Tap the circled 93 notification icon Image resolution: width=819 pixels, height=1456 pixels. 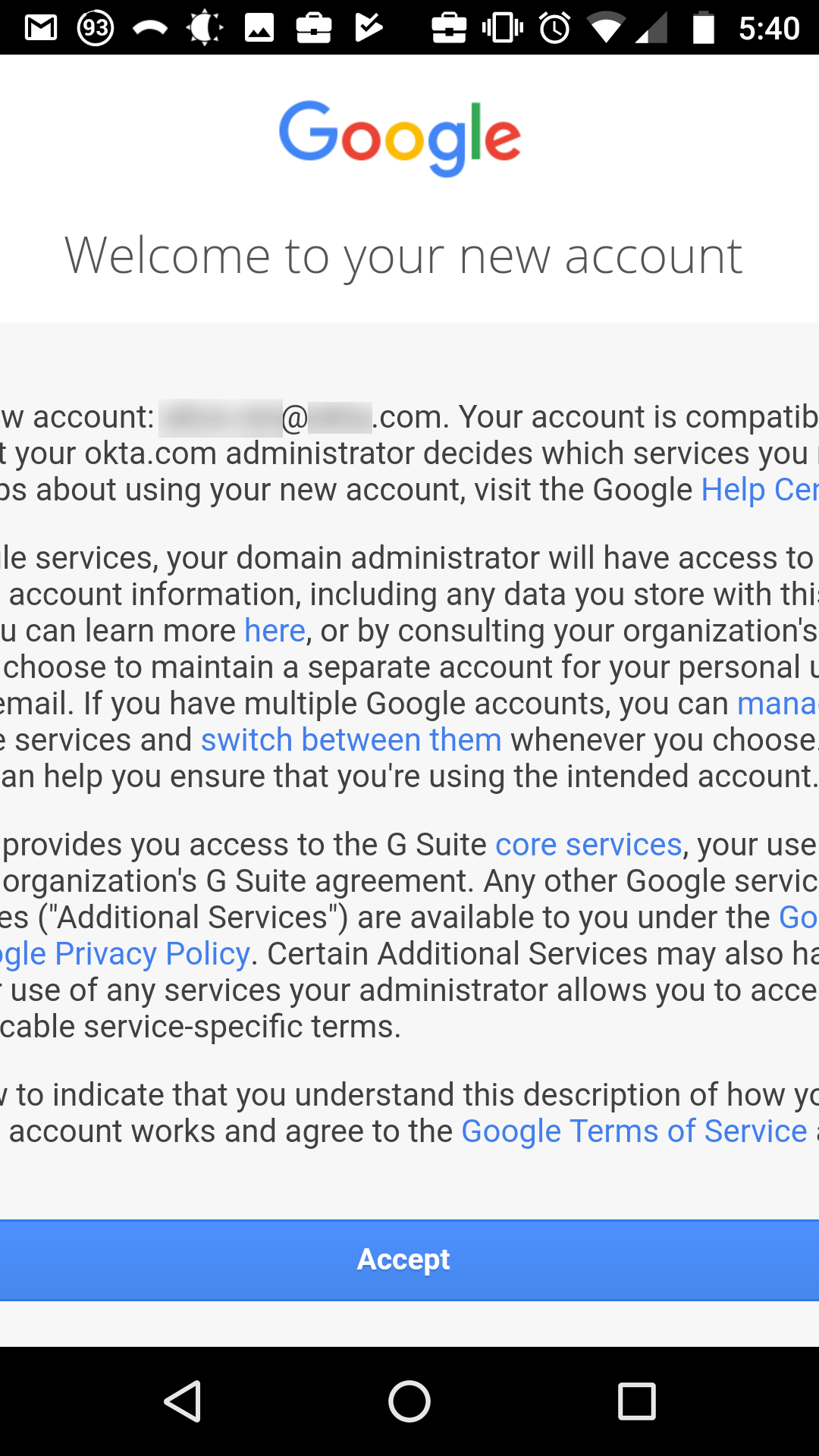pyautogui.click(x=96, y=28)
